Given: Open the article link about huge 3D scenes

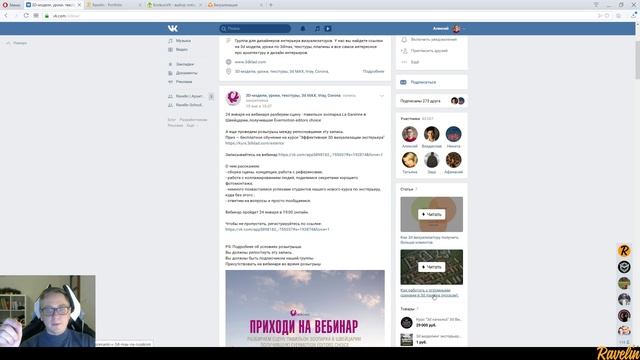Looking at the screenshot, I should tap(429, 293).
